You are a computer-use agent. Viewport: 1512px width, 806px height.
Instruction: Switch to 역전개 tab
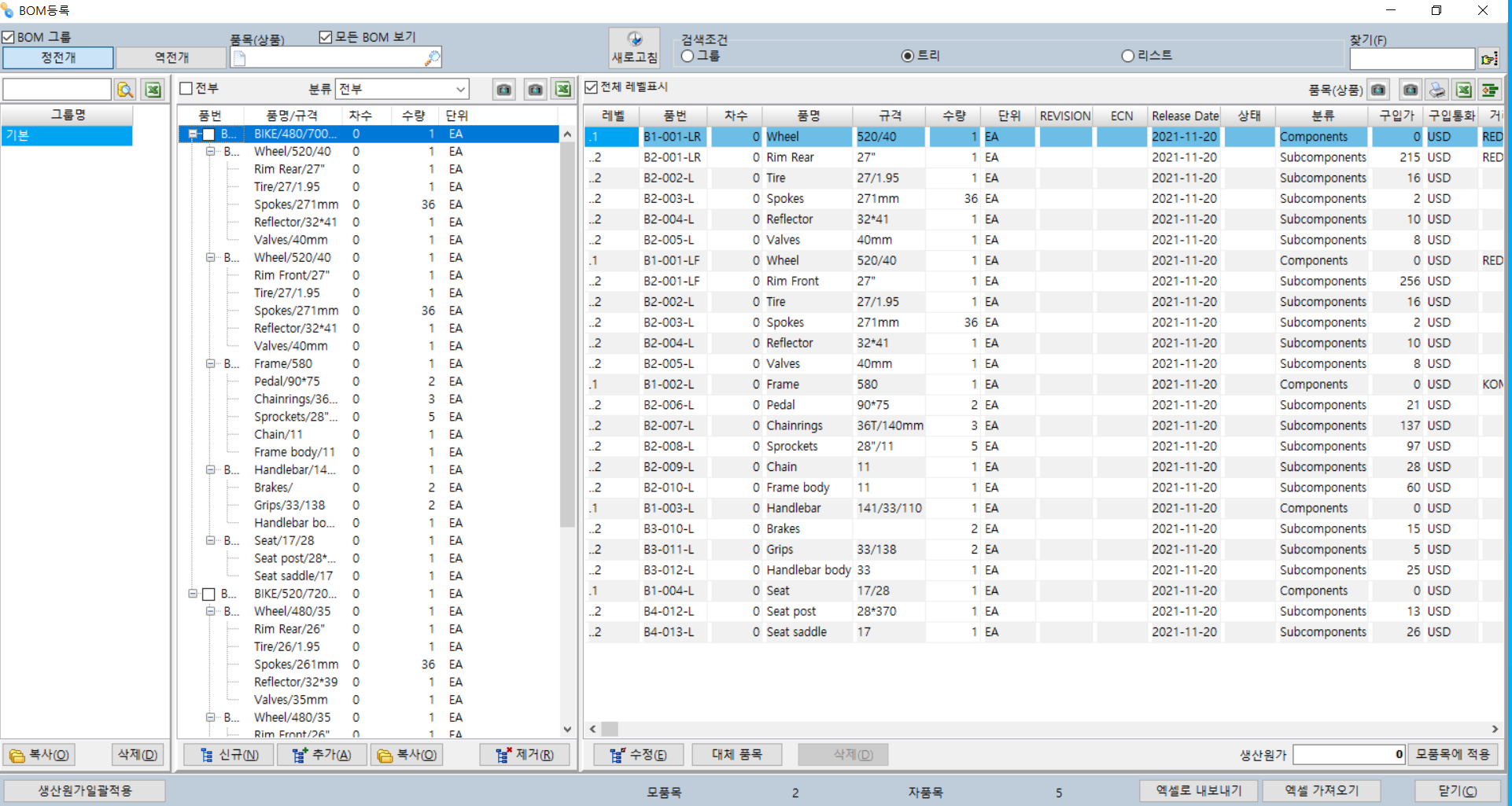click(171, 57)
